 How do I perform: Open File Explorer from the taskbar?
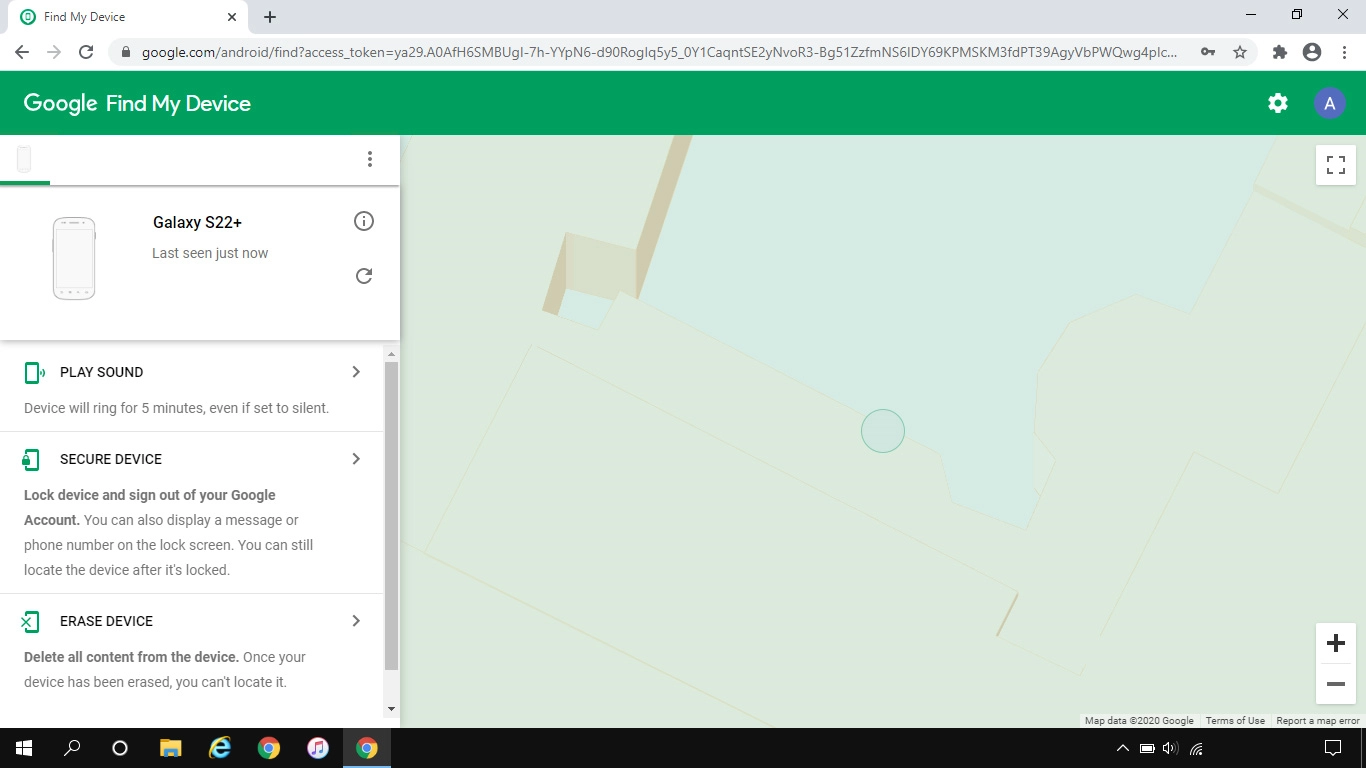coord(171,748)
